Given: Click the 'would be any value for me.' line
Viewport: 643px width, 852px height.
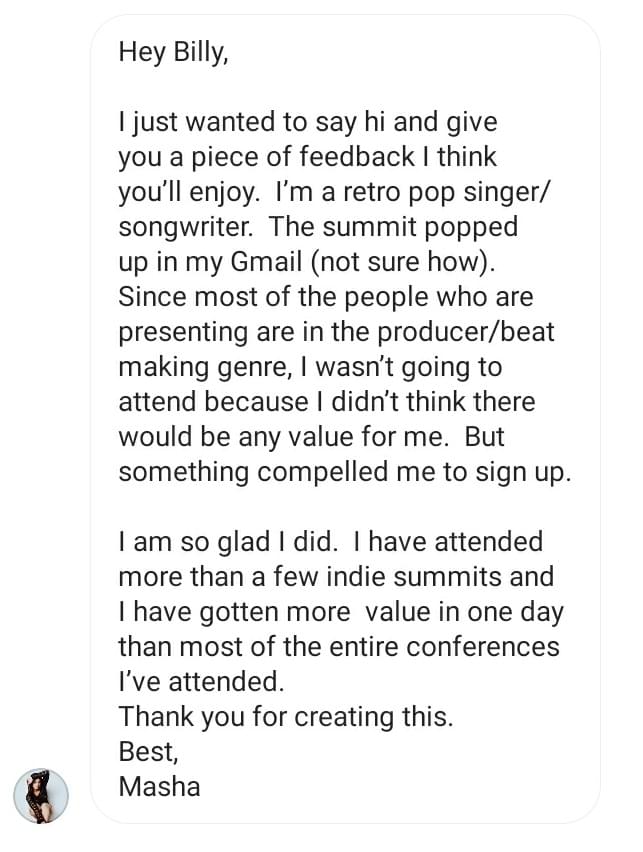Looking at the screenshot, I should coord(284,437).
